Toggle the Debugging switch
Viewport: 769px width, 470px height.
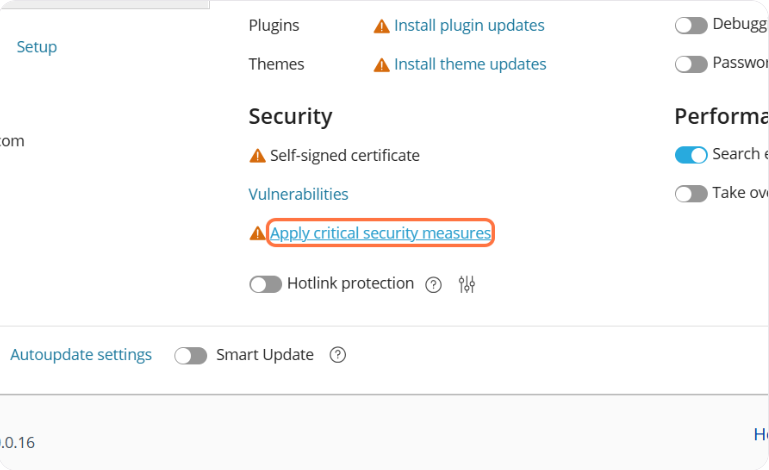(691, 25)
